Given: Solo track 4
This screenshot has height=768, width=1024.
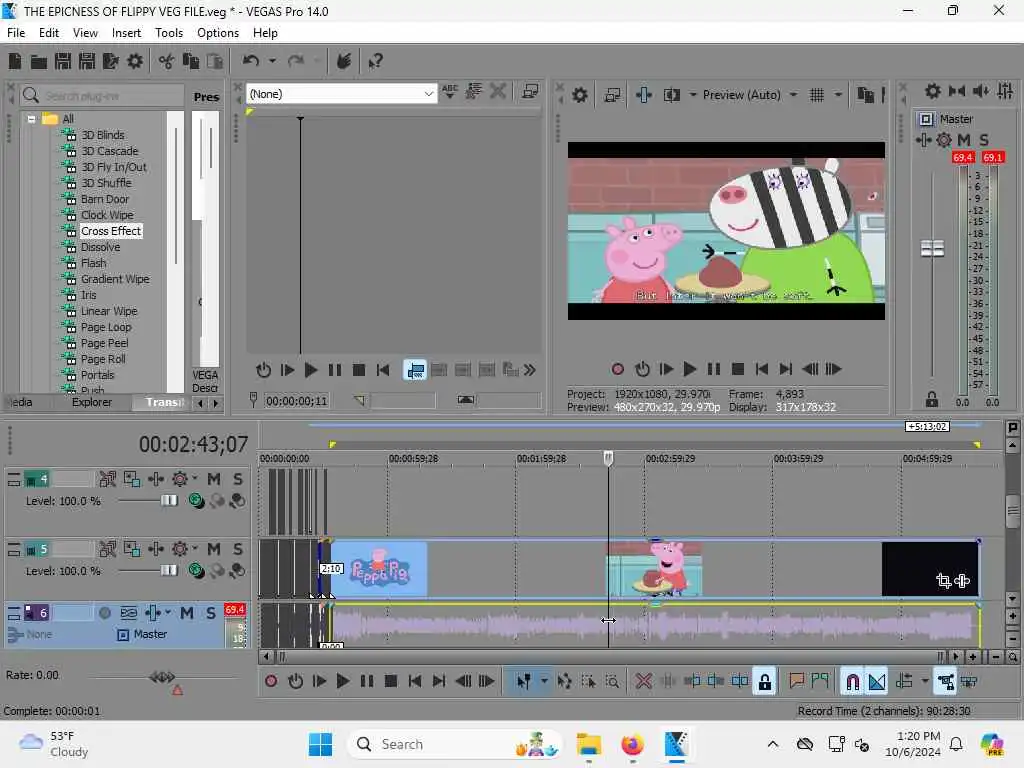Looking at the screenshot, I should click(238, 479).
